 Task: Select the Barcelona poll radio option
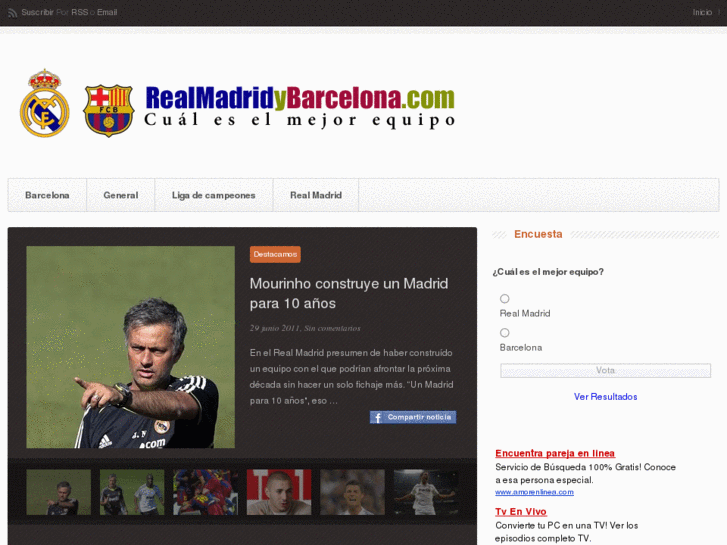point(504,333)
